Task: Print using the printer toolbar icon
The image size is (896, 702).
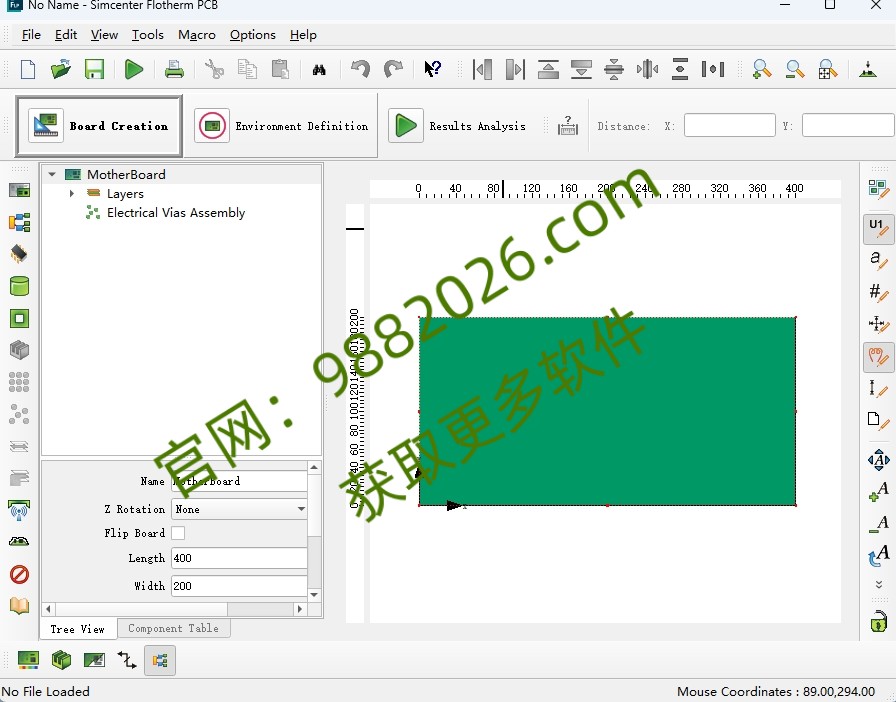Action: coord(174,69)
